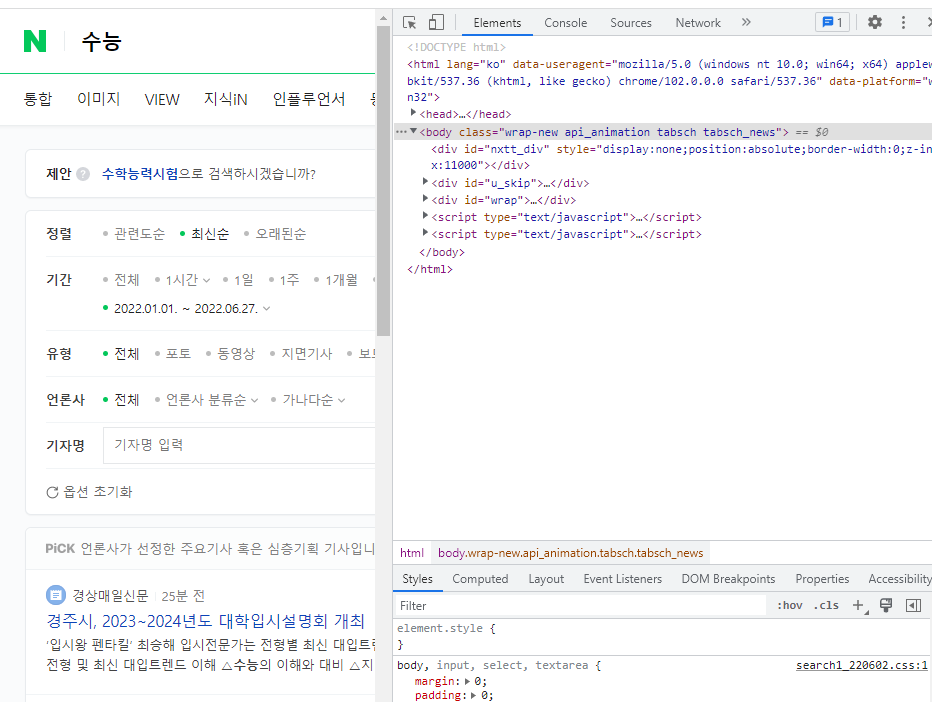Open the 경주시 대학입시설명회 article headline
This screenshot has height=702, width=932.
205,621
